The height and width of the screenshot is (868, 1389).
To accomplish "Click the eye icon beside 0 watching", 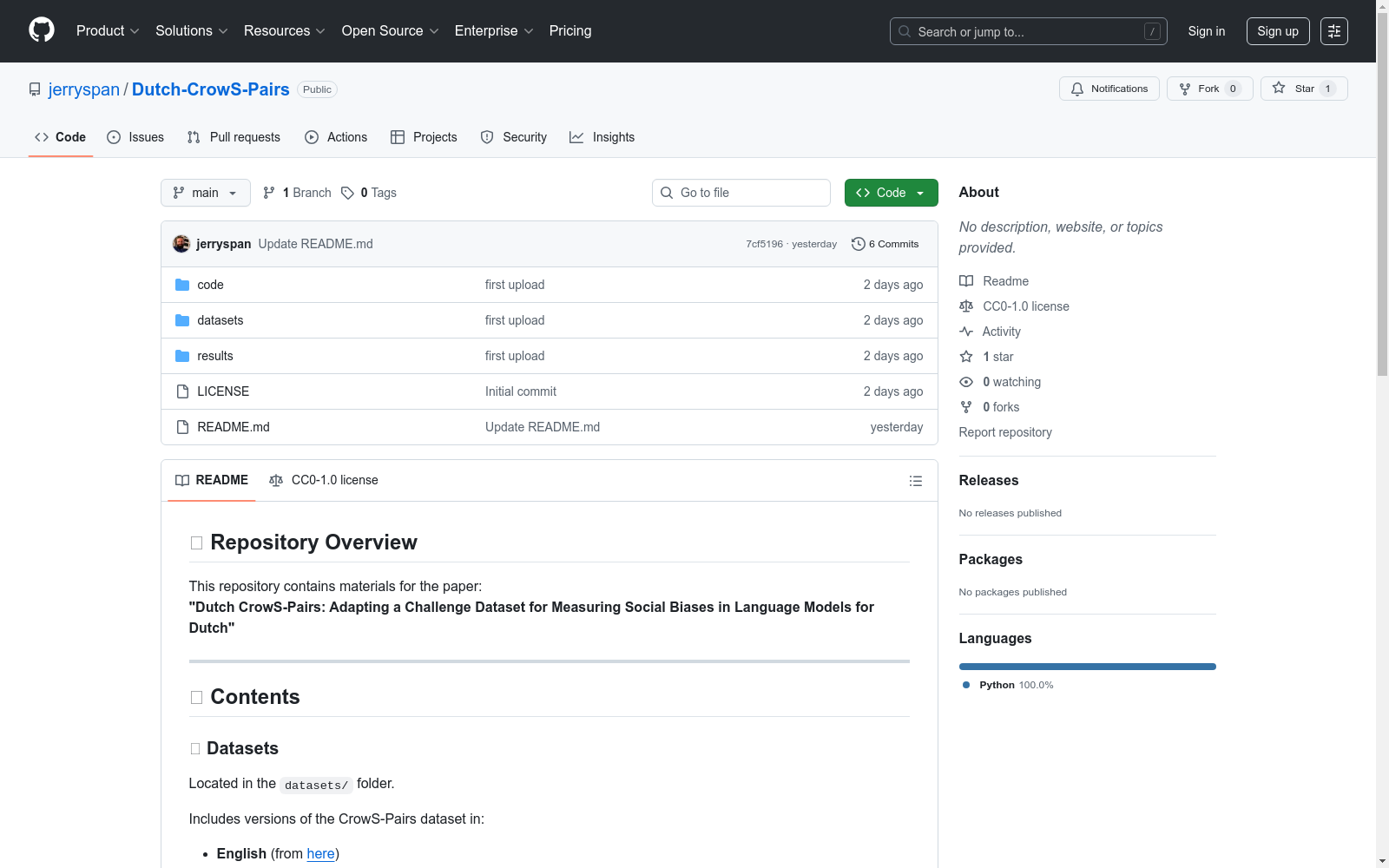I will coord(966,382).
